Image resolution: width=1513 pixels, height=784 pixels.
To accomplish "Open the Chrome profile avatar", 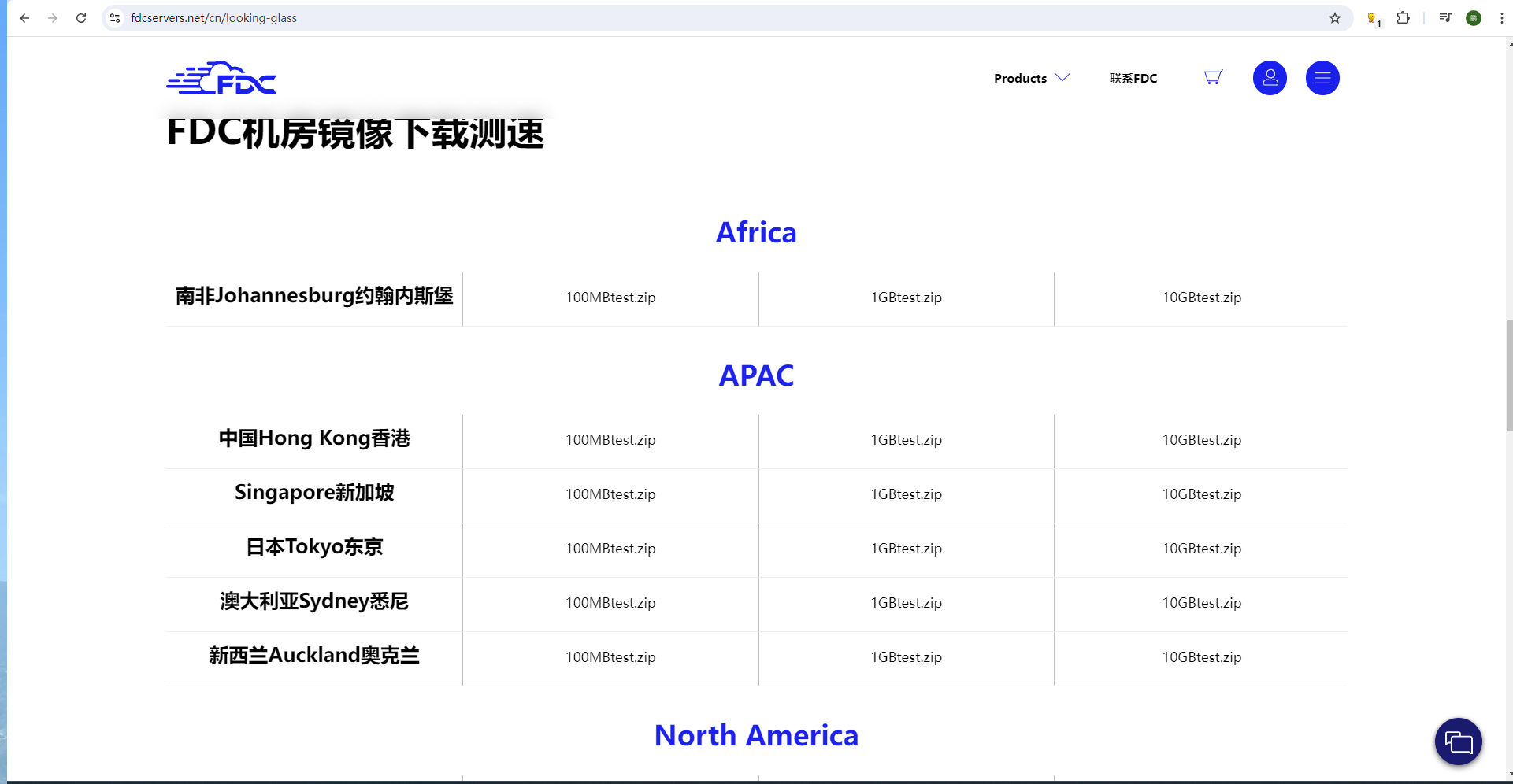I will (x=1474, y=18).
